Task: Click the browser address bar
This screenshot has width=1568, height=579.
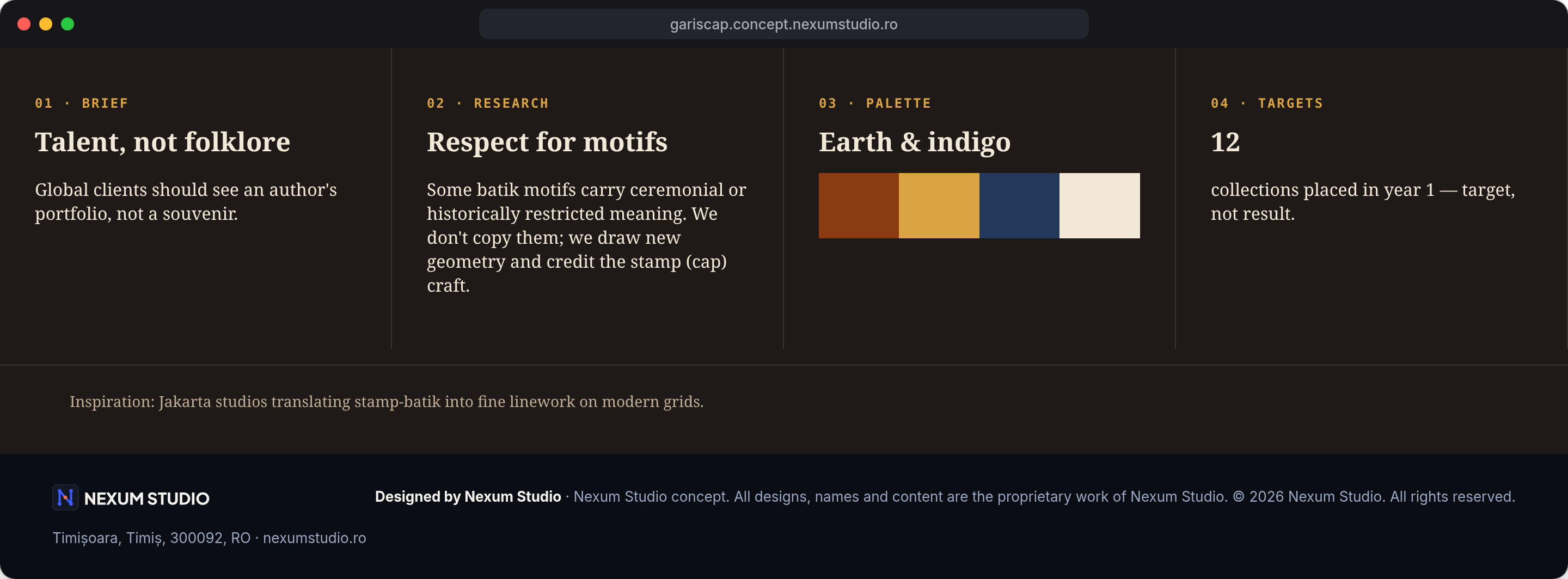Action: (783, 24)
